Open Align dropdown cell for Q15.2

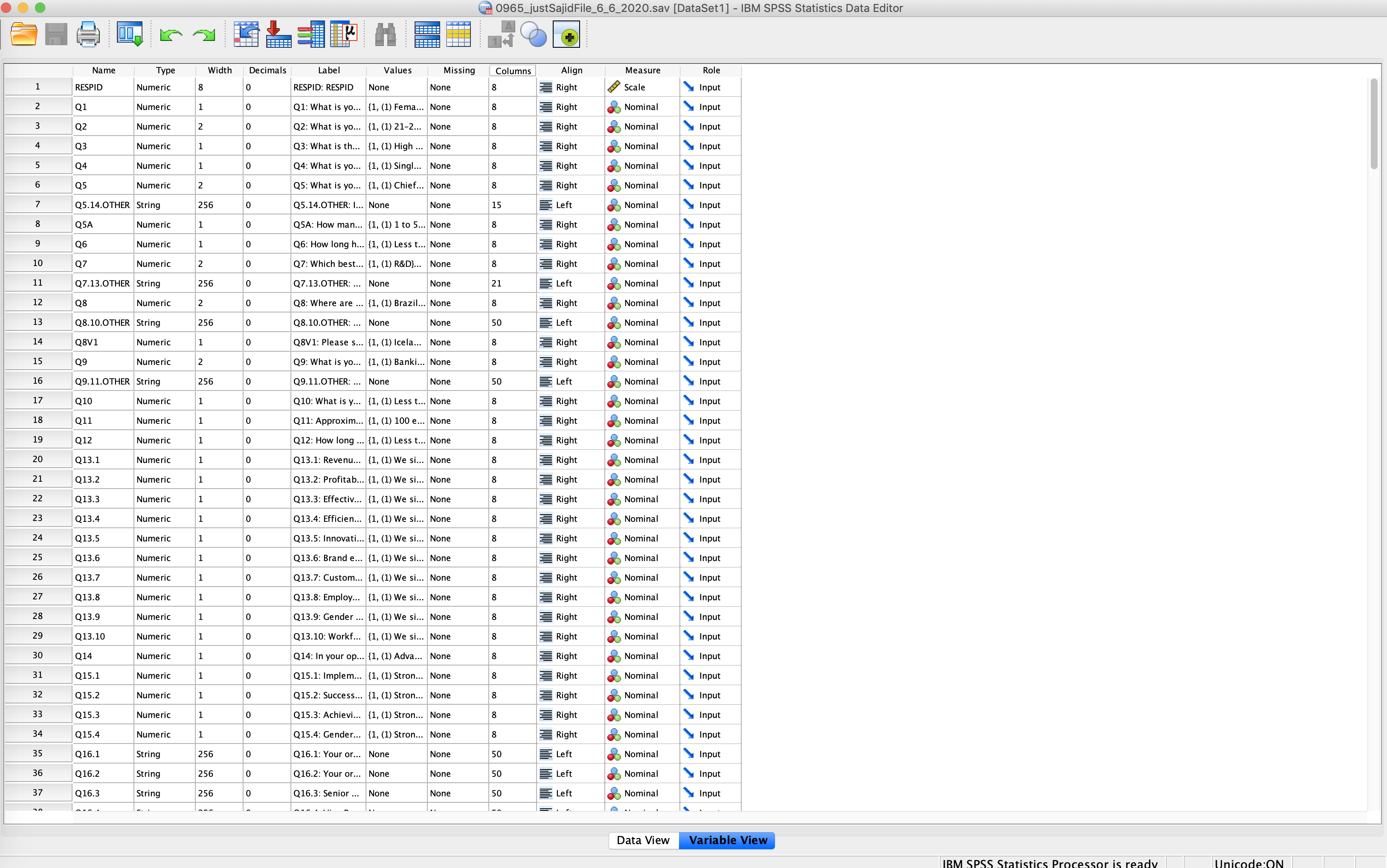(571, 695)
